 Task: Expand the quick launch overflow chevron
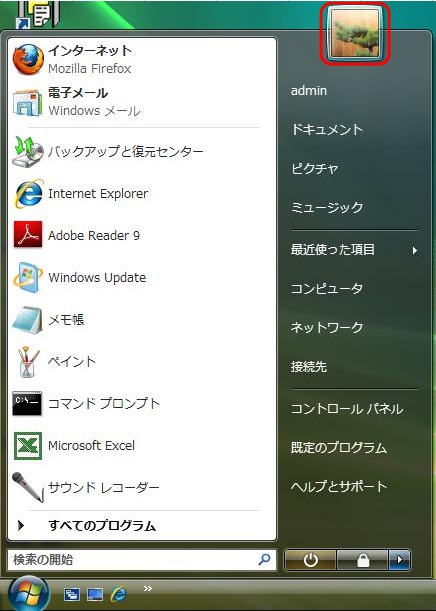coord(147,588)
